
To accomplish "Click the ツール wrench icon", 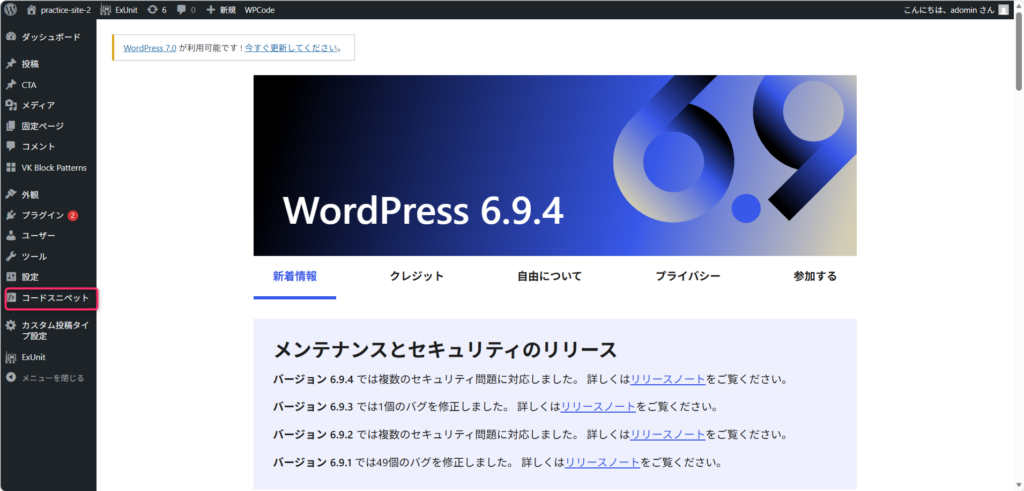I will (x=10, y=257).
